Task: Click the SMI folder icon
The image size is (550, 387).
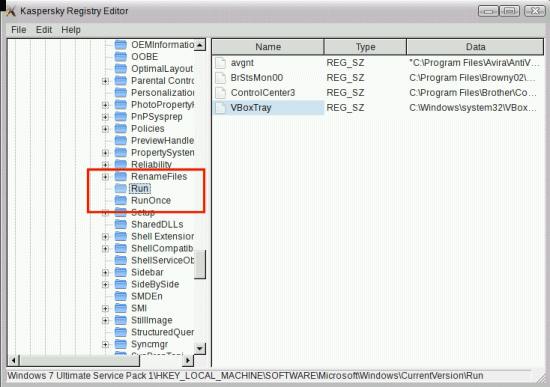Action: (121, 308)
